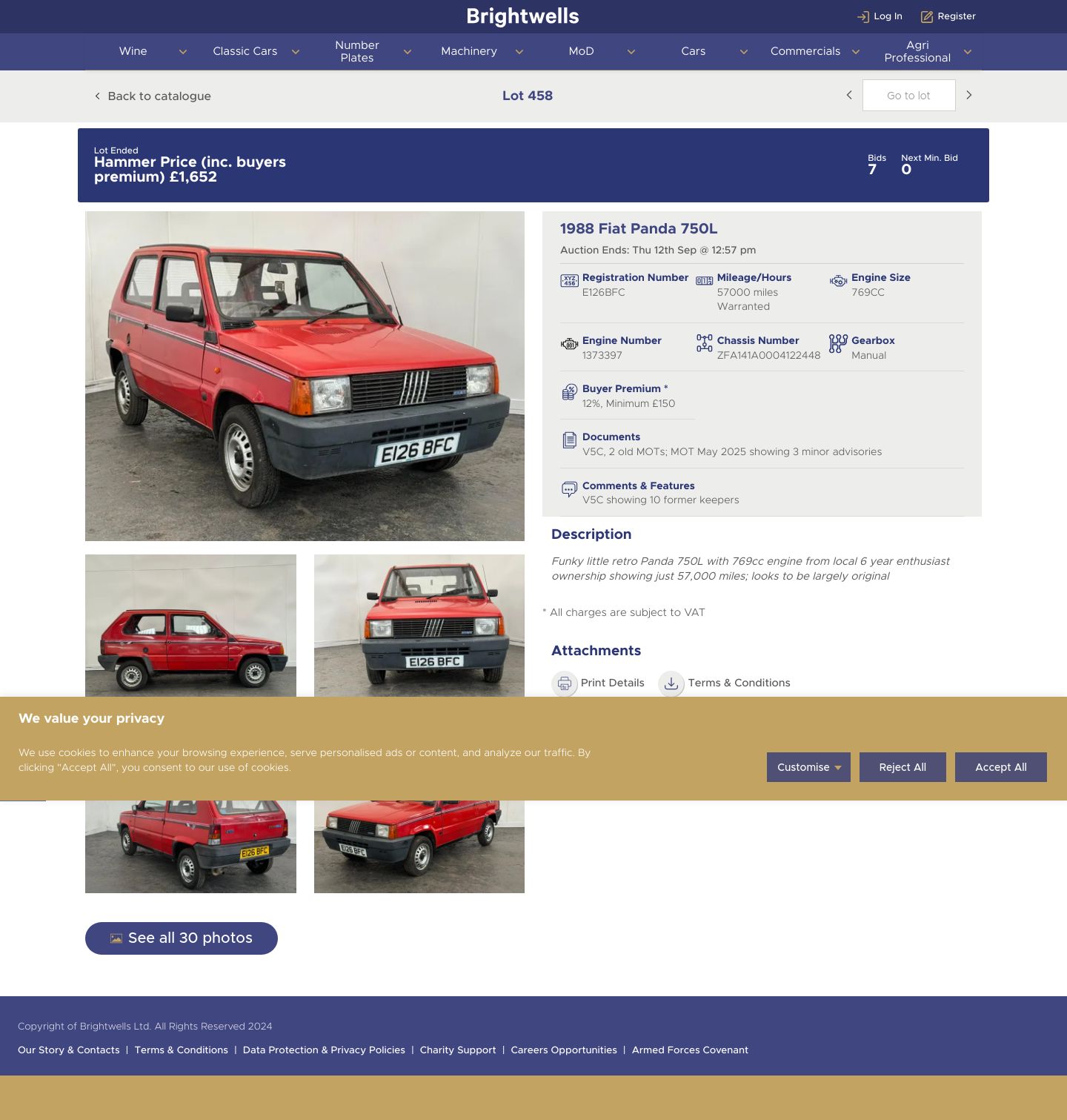Click the photo icon in See all photos
1067x1120 pixels.
116,938
